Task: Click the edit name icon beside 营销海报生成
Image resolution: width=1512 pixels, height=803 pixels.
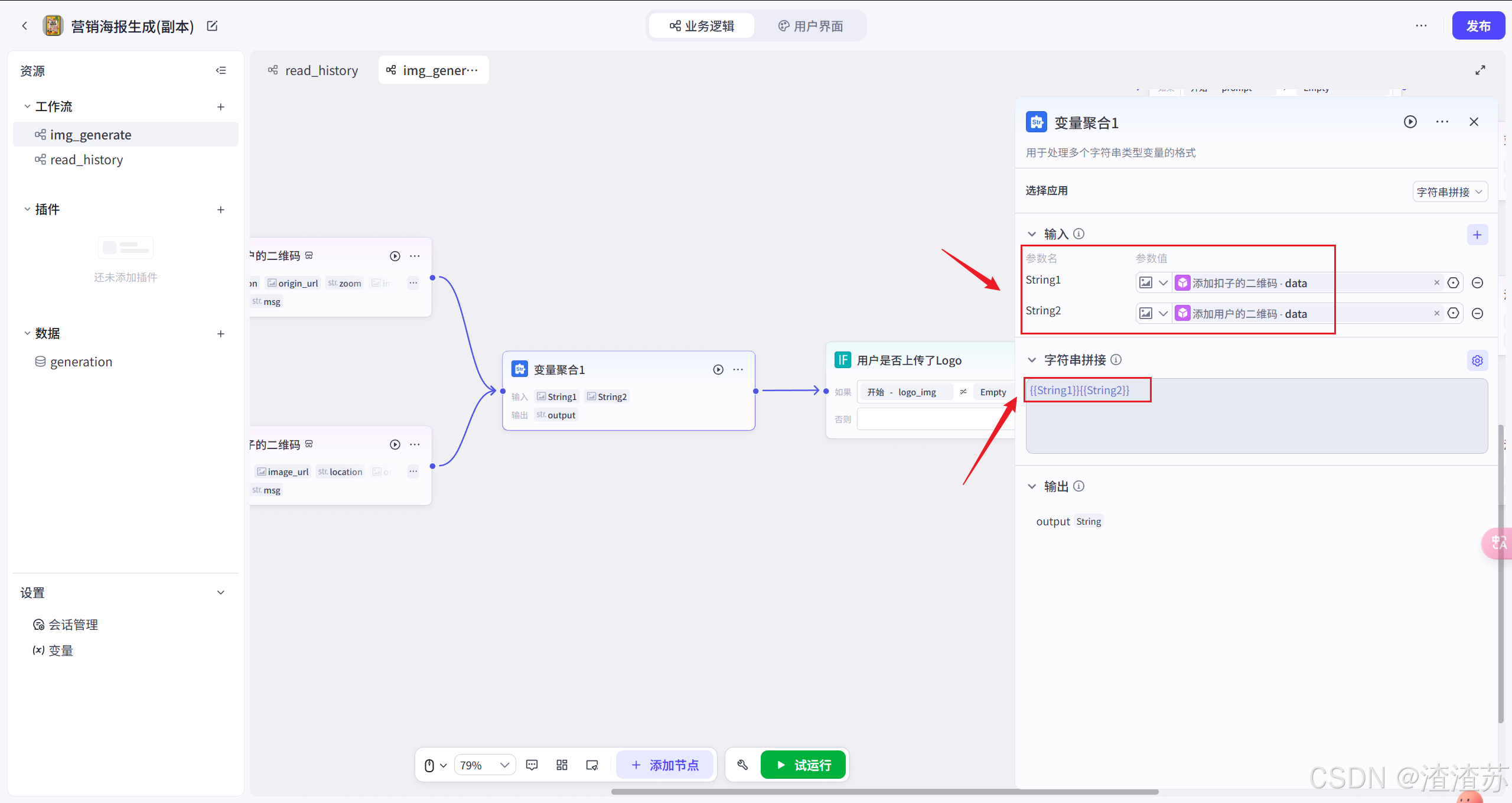Action: pos(212,26)
